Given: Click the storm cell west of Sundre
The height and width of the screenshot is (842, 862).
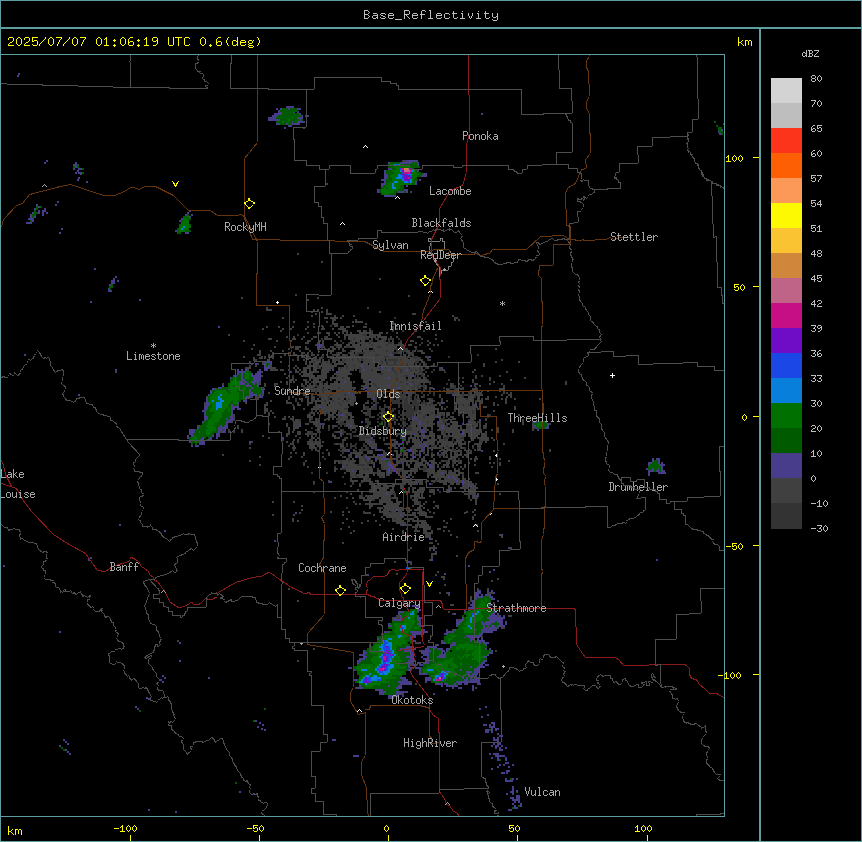Looking at the screenshot, I should coord(226,406).
